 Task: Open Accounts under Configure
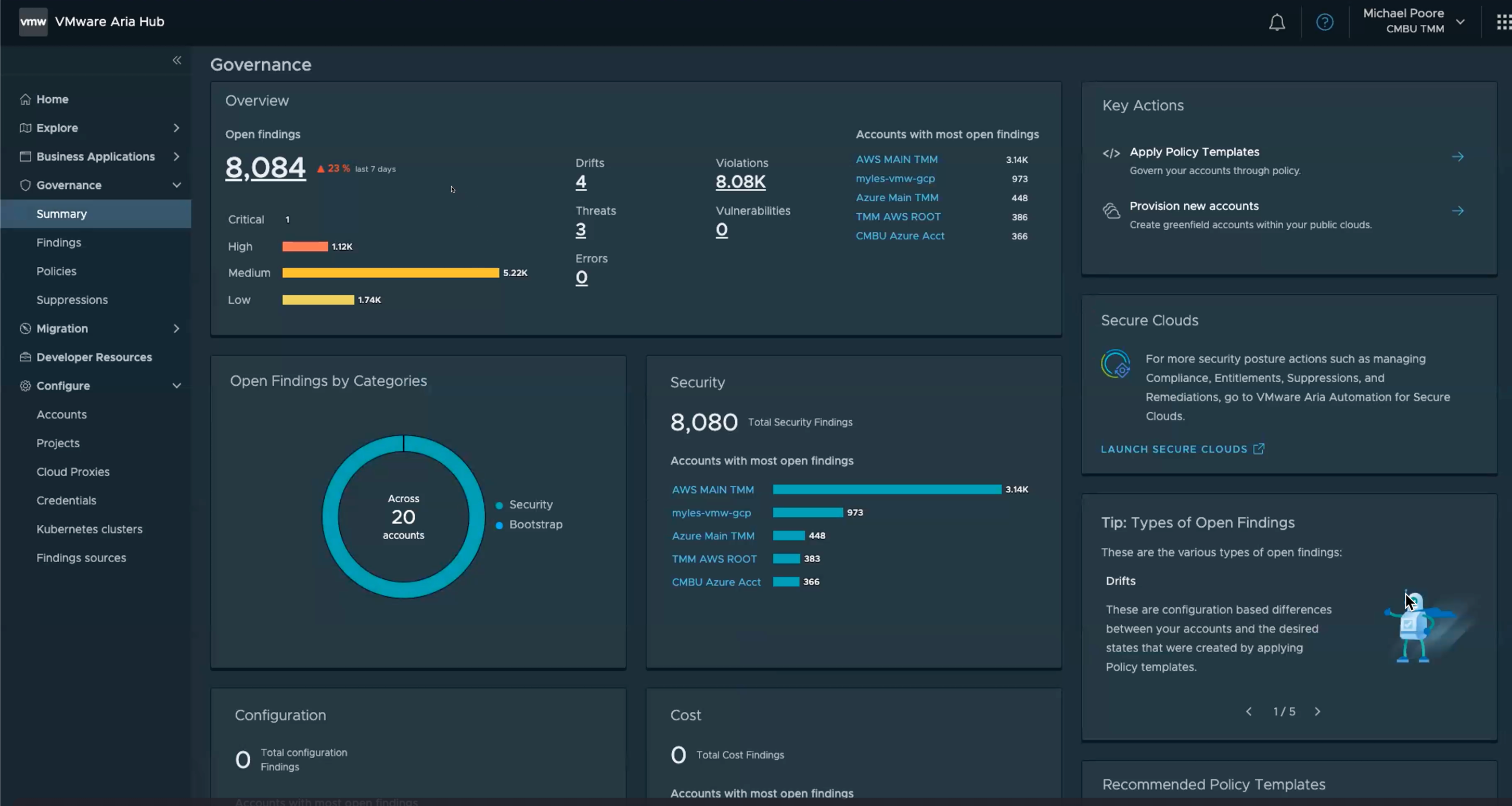(x=61, y=414)
